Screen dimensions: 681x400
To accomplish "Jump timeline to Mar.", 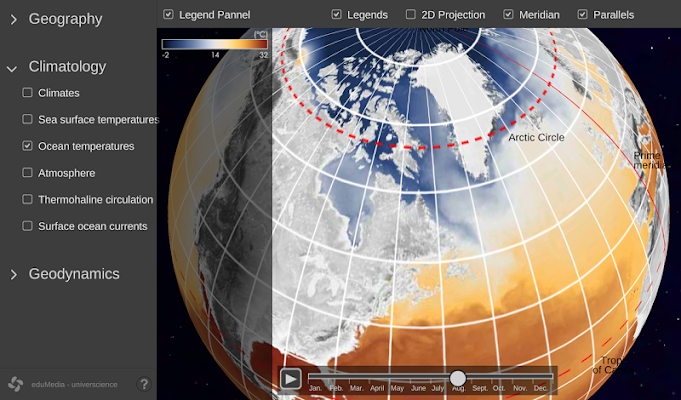I will click(x=357, y=388).
